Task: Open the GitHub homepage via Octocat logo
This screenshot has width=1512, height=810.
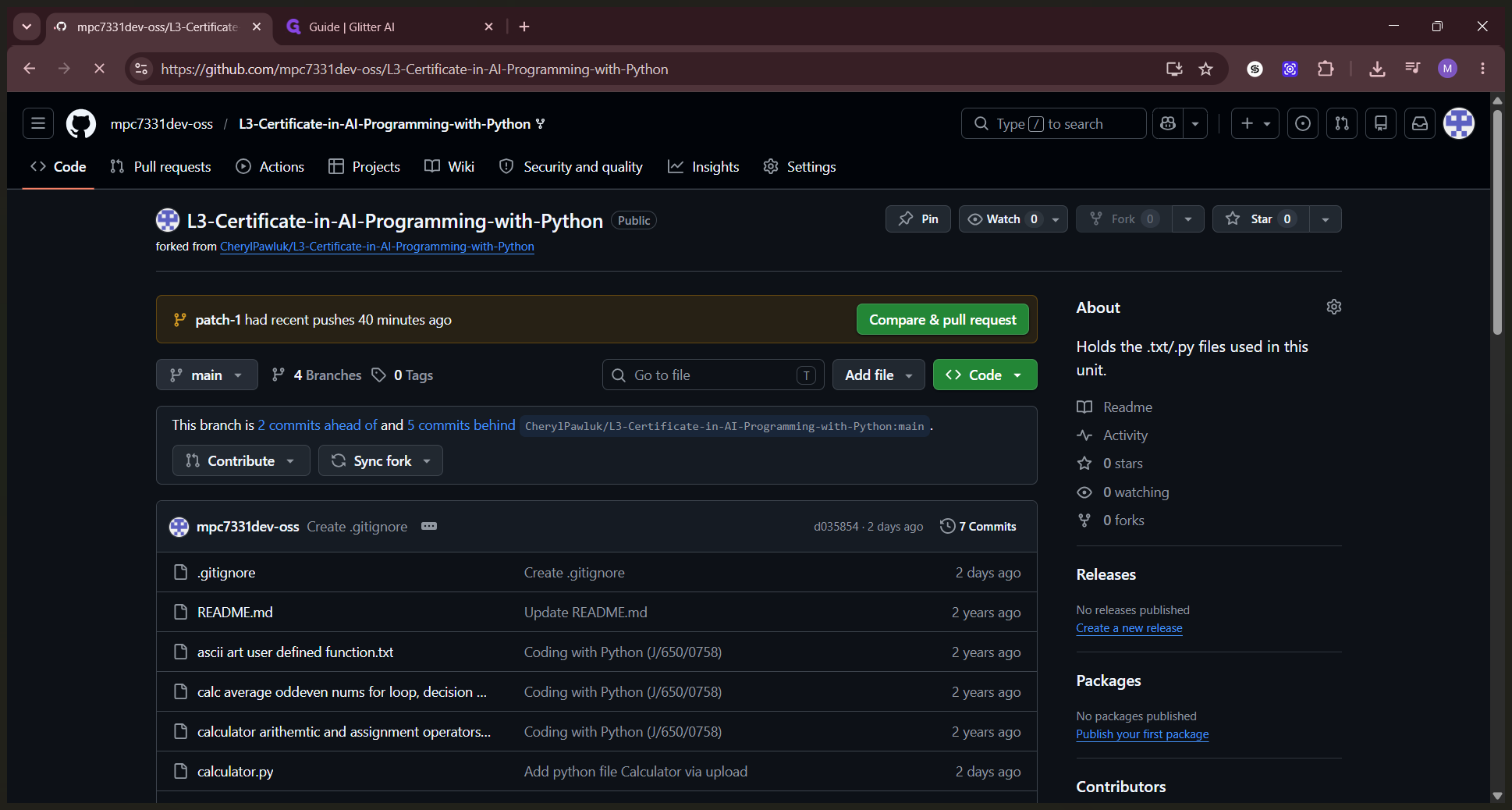Action: coord(81,124)
